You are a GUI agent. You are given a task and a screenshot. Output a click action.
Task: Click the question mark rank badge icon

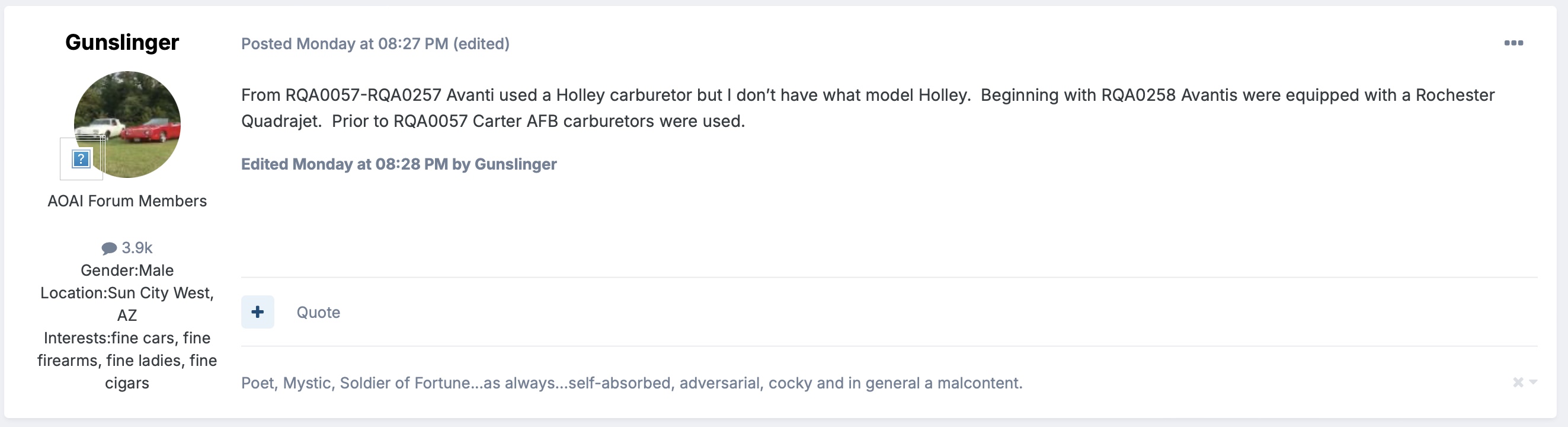(81, 159)
